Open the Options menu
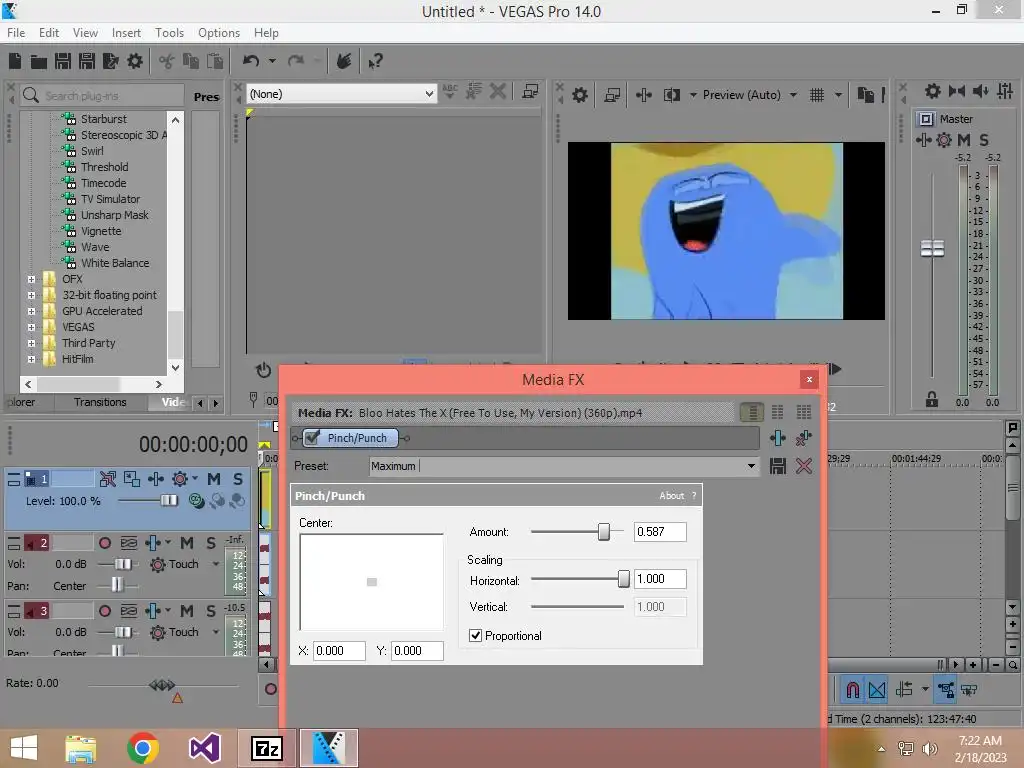 click(x=219, y=33)
